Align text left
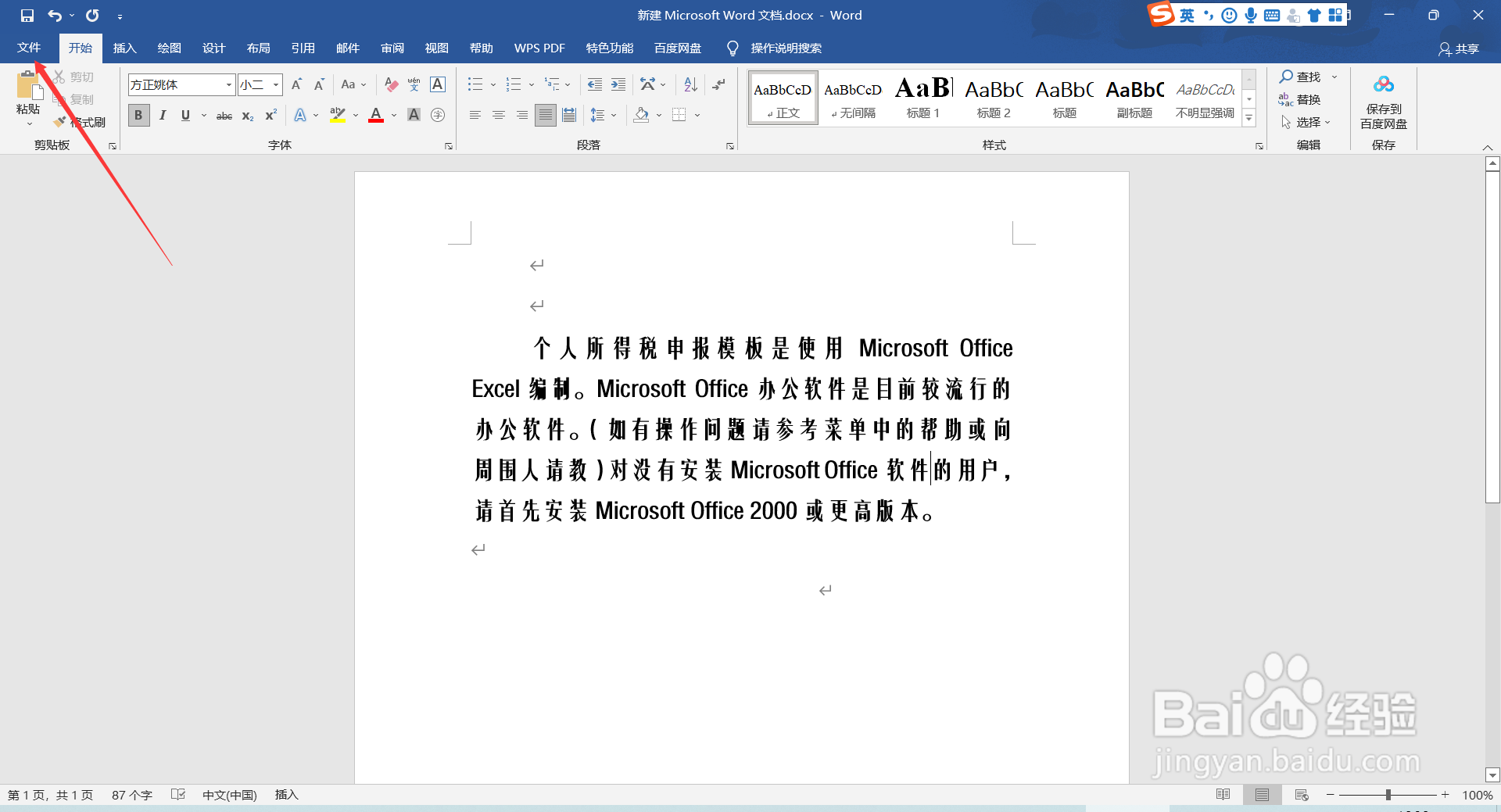Viewport: 1501px width, 812px height. (475, 116)
